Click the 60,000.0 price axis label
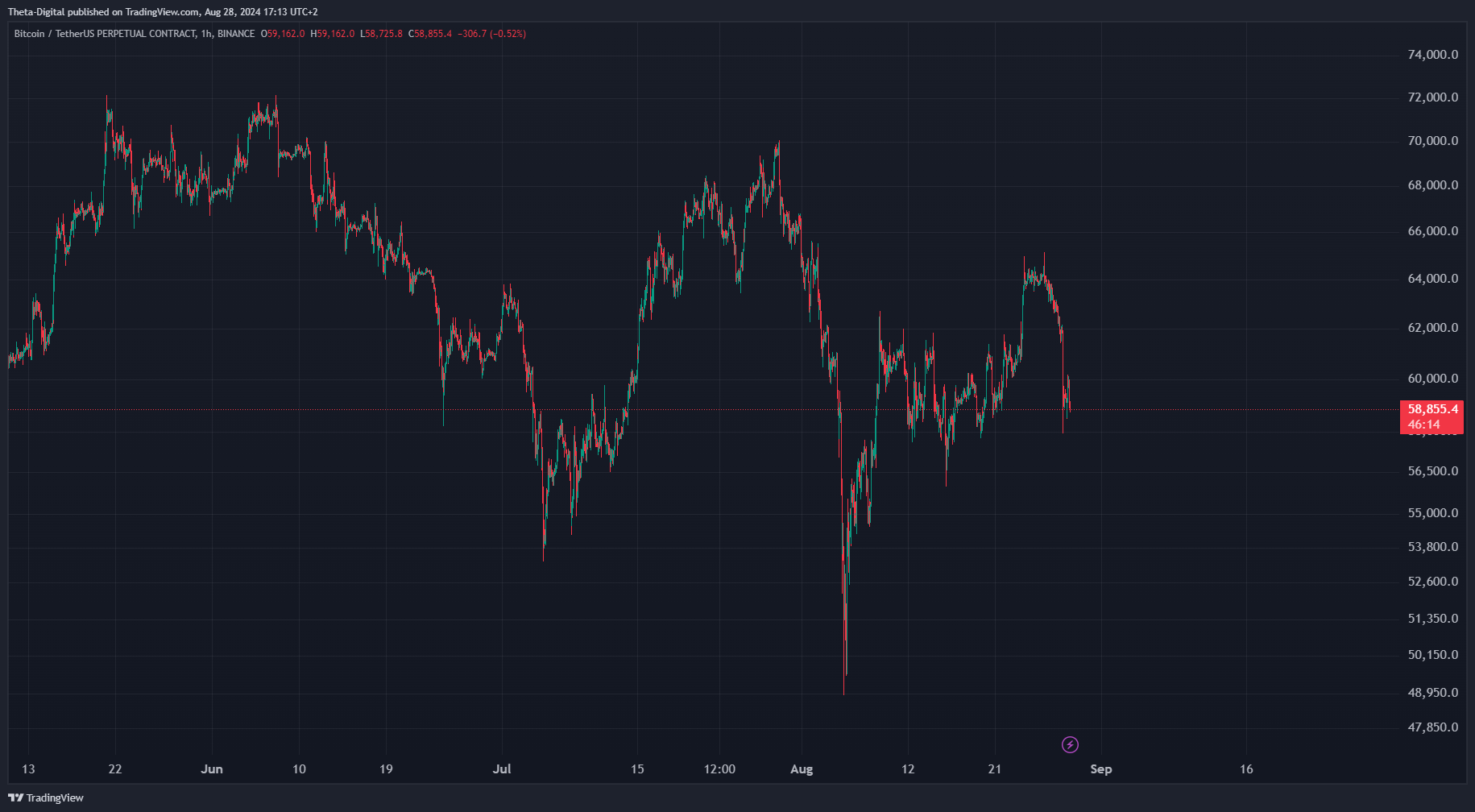Screen dimensions: 1475x812 (1433, 379)
